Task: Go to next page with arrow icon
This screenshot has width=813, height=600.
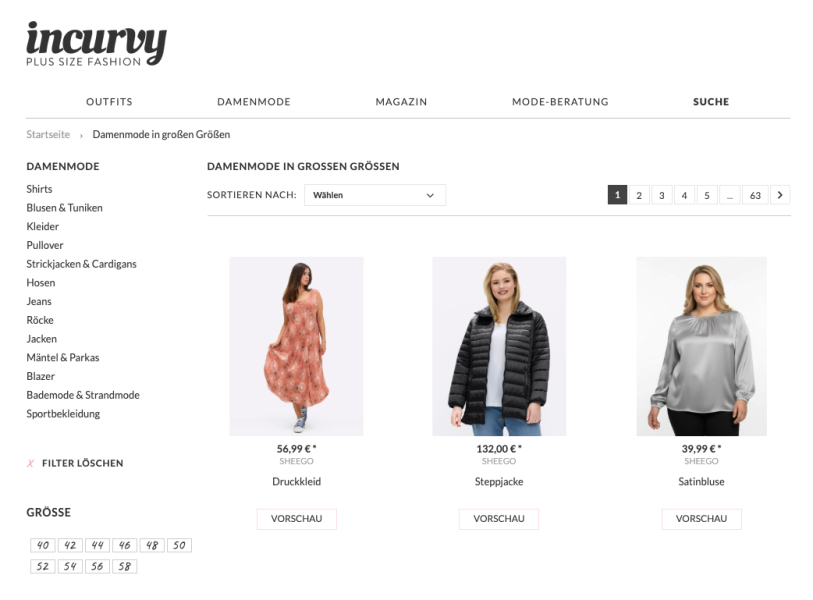Action: pyautogui.click(x=780, y=195)
